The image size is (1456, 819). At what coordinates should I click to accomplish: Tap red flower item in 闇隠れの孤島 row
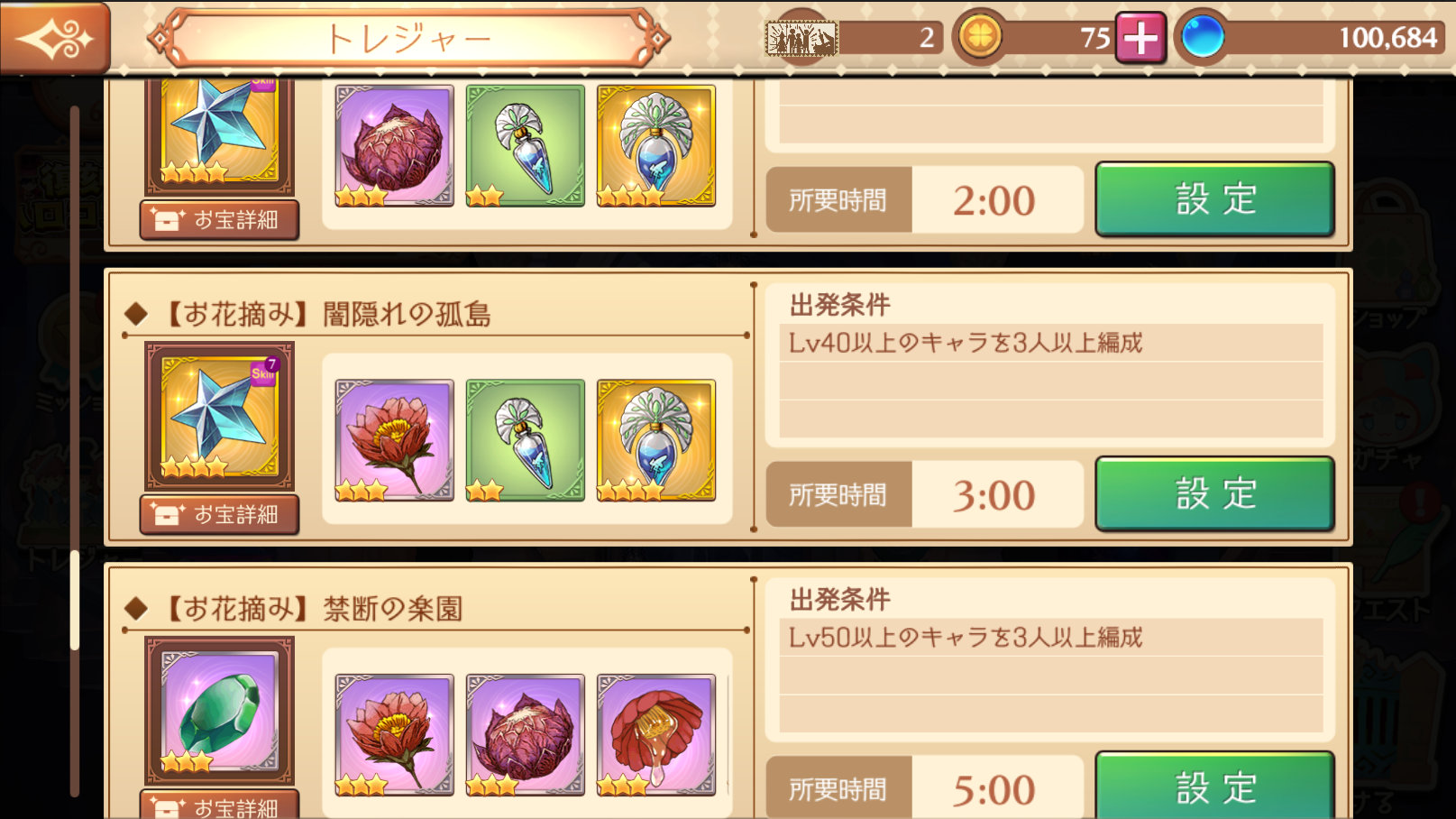click(x=394, y=440)
